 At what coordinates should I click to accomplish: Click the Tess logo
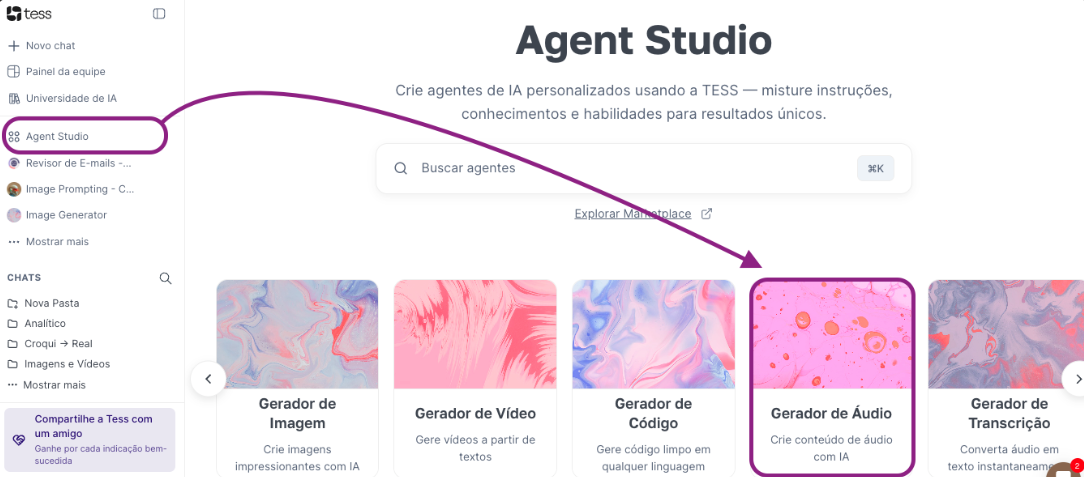[29, 14]
